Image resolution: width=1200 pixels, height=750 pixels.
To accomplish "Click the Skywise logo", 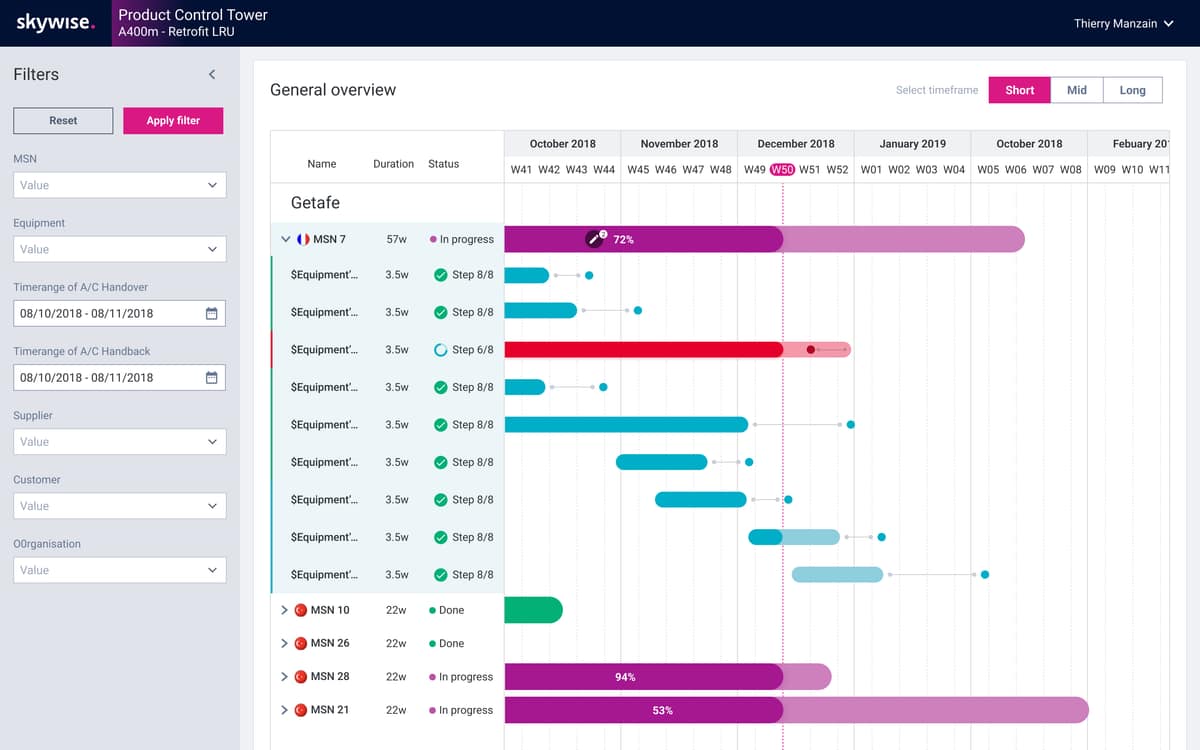I will (56, 23).
